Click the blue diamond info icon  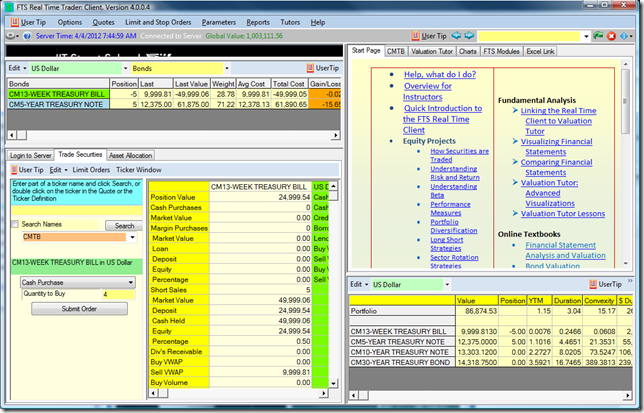coord(623,36)
